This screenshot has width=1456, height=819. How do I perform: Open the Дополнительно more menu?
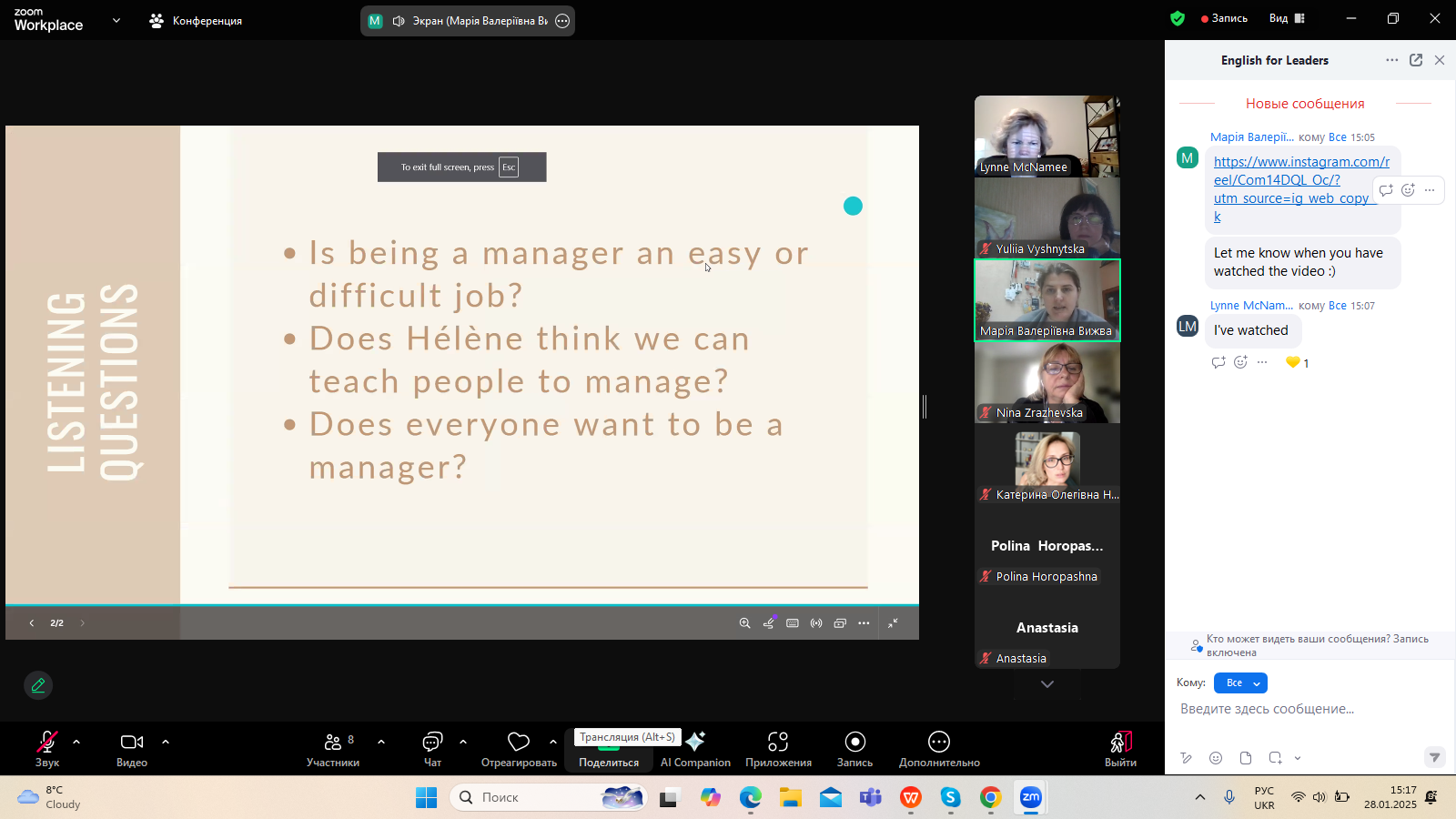tap(939, 749)
